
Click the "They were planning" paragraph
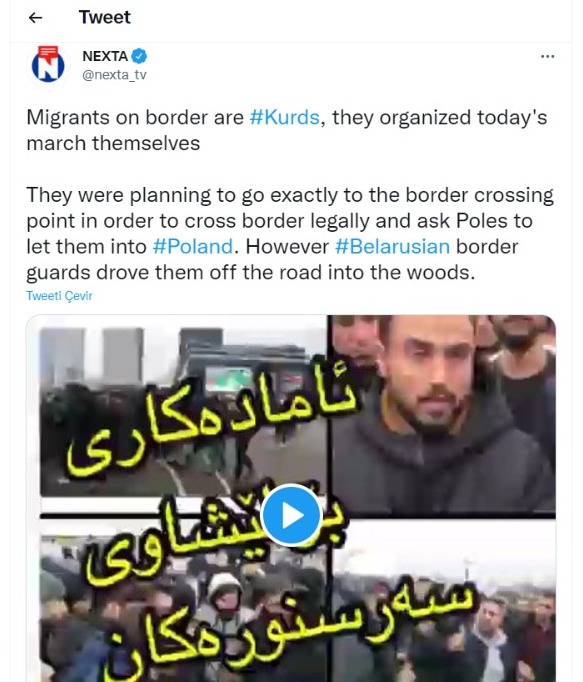[290, 234]
